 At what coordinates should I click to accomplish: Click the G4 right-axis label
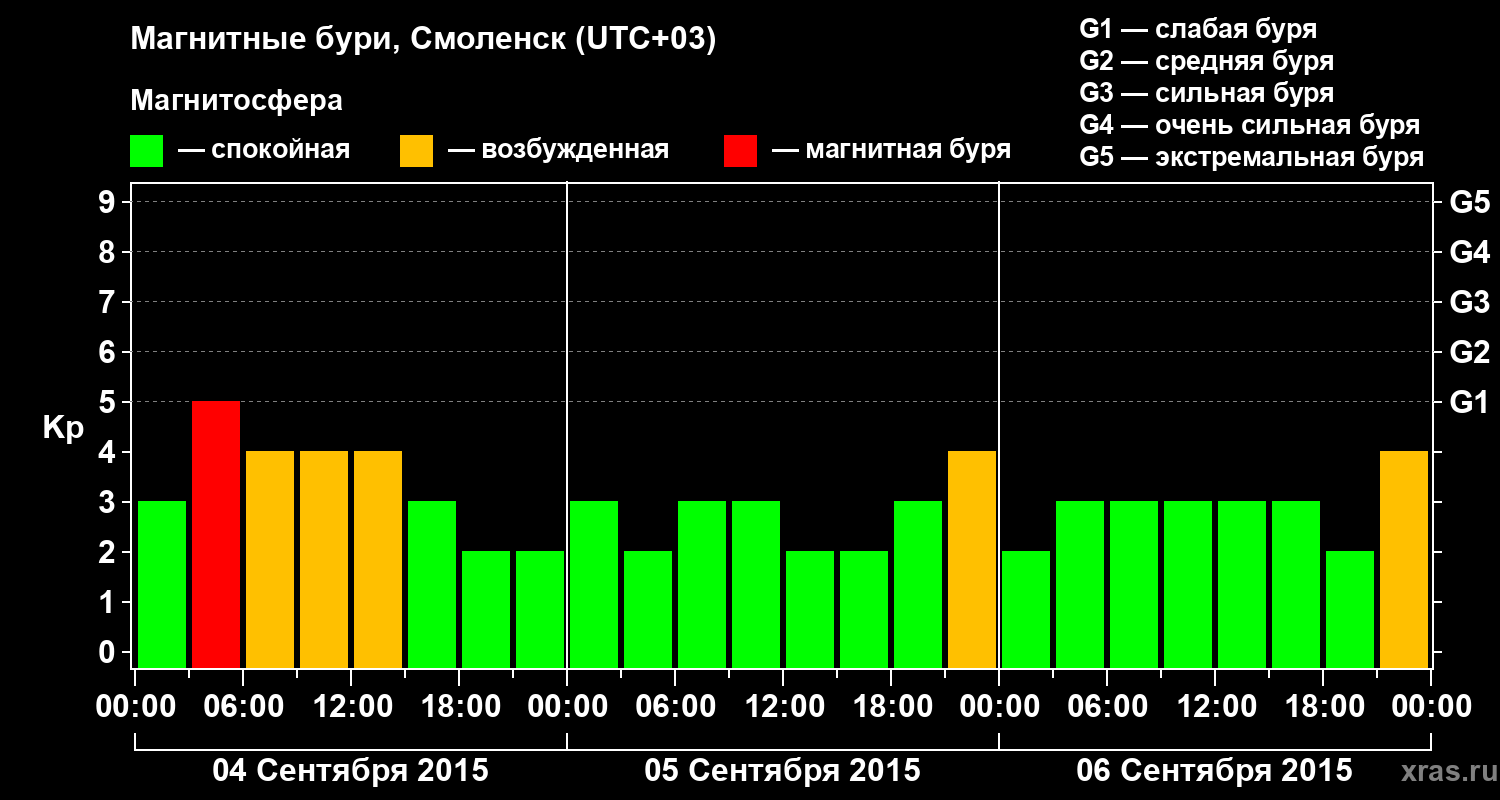(x=1469, y=252)
